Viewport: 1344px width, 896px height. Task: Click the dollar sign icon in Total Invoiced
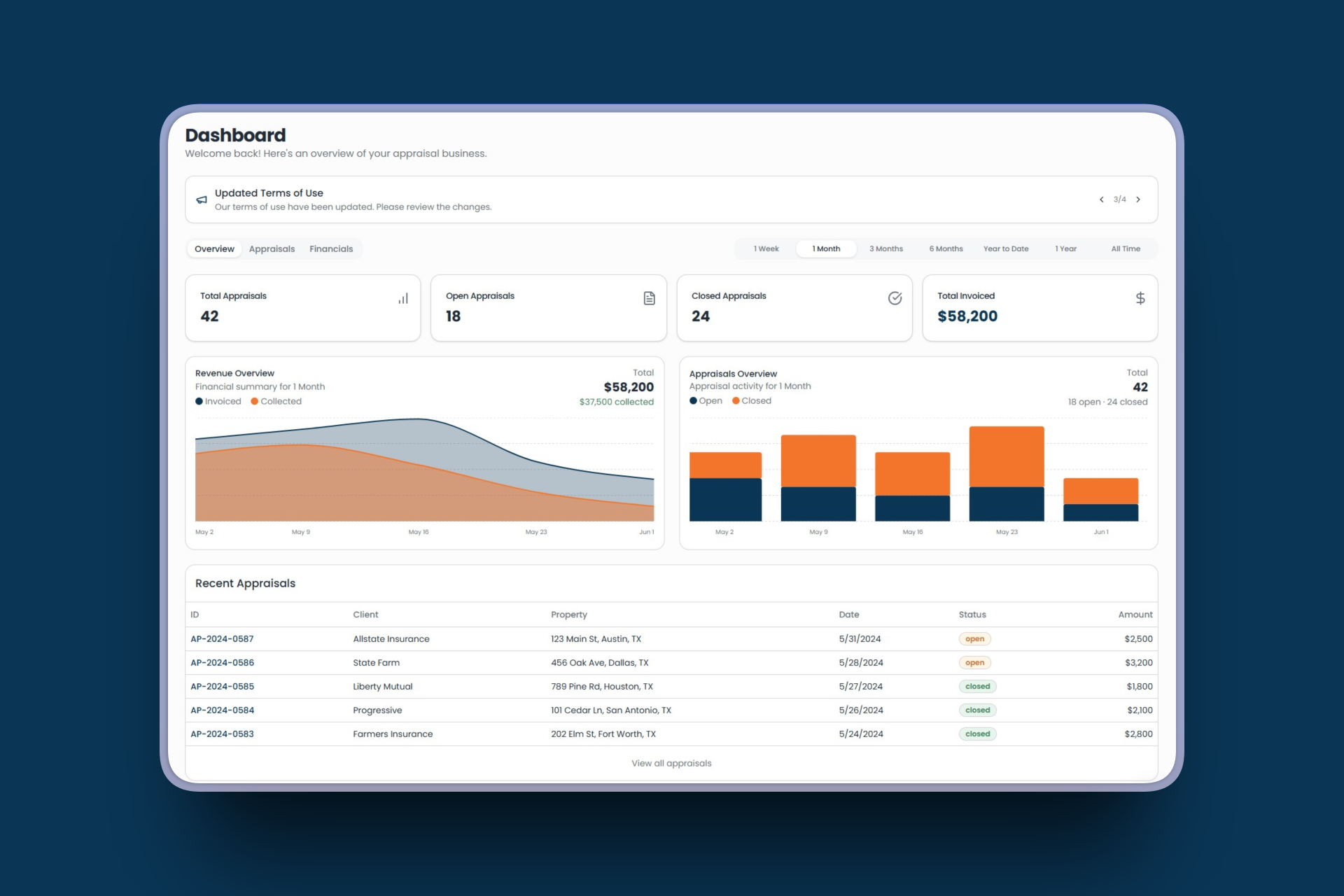(1140, 298)
